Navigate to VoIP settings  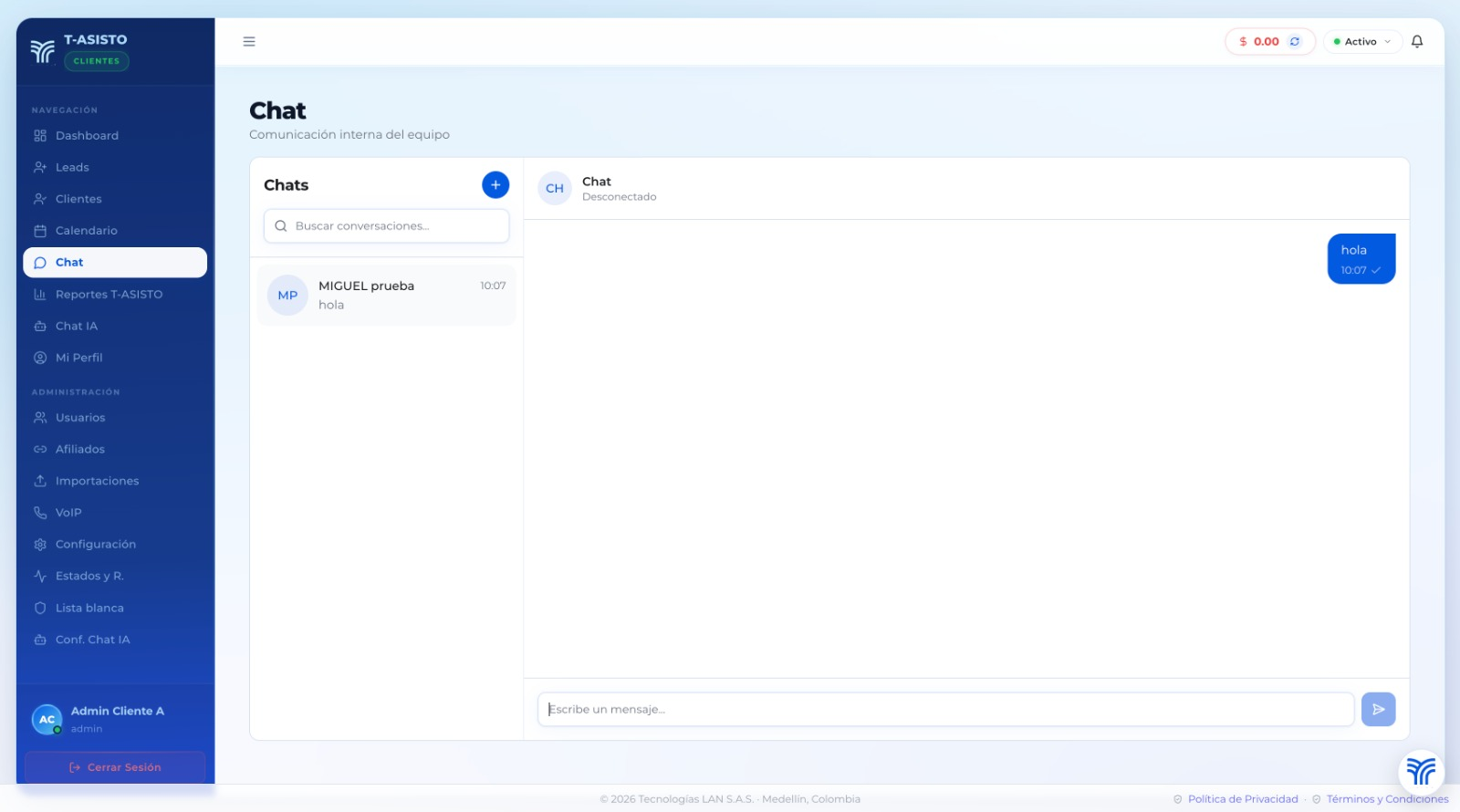click(68, 513)
